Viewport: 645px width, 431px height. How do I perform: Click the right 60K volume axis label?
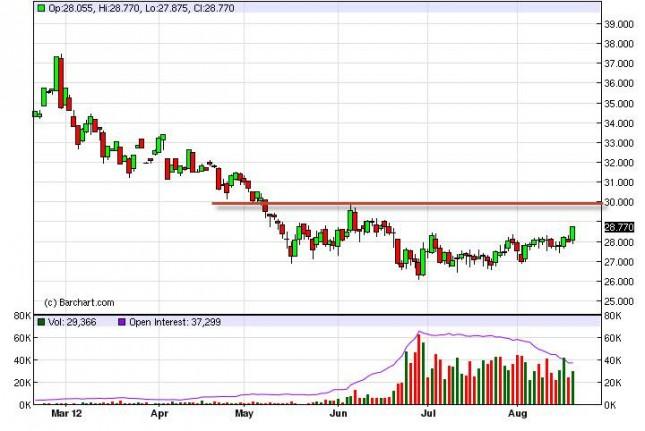(613, 338)
